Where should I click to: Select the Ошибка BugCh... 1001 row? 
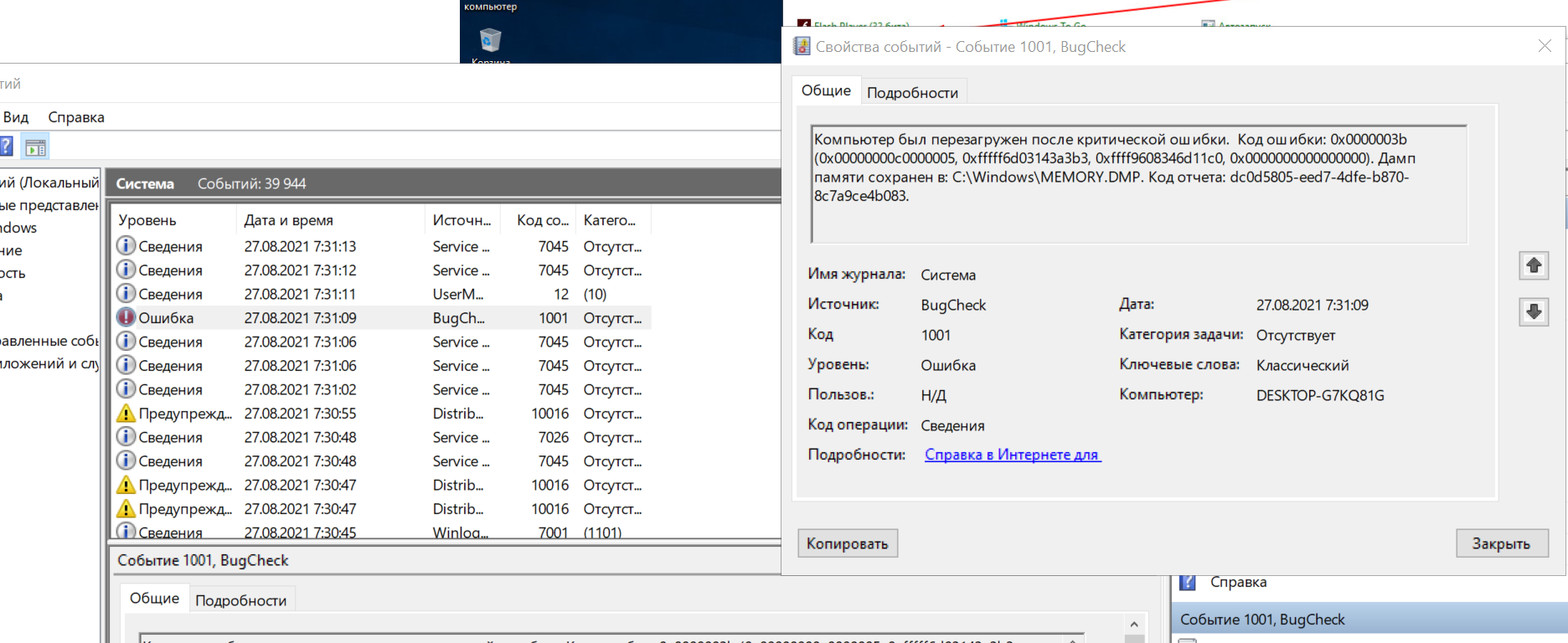click(382, 318)
